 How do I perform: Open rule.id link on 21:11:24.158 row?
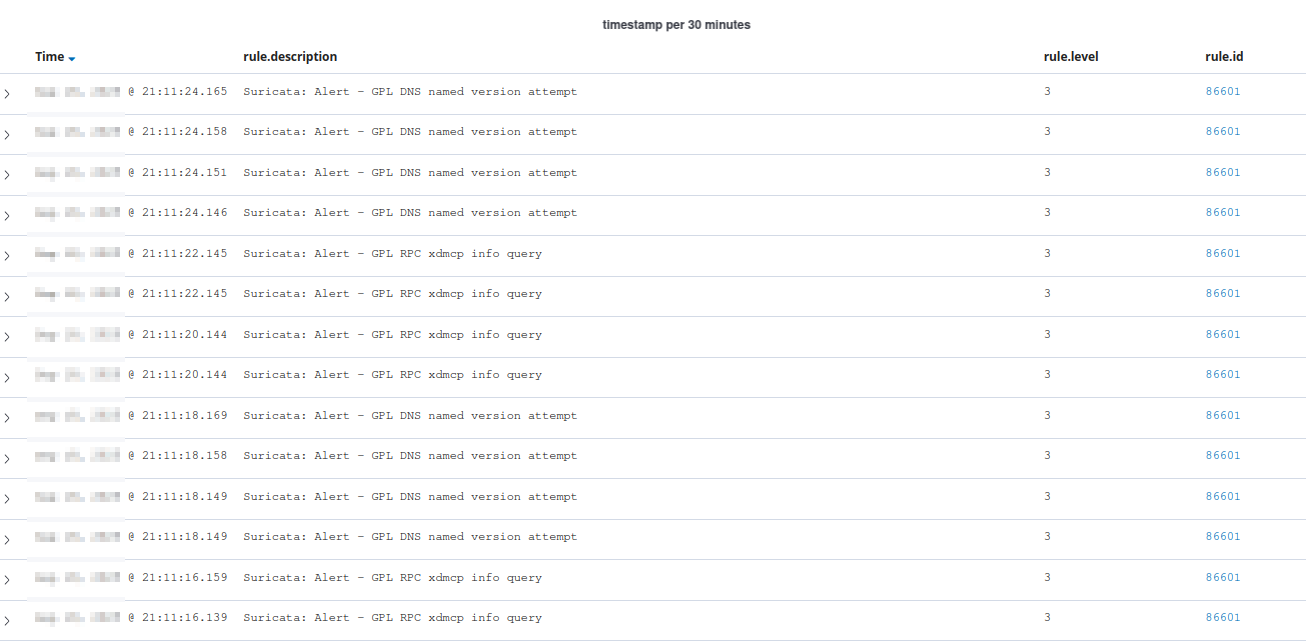(1222, 132)
